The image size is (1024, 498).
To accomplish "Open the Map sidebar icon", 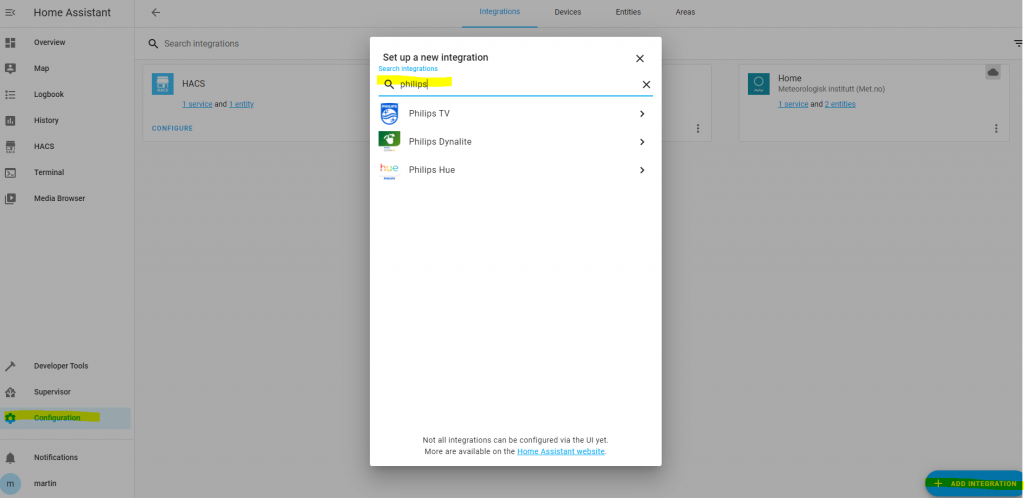I will pyautogui.click(x=10, y=69).
